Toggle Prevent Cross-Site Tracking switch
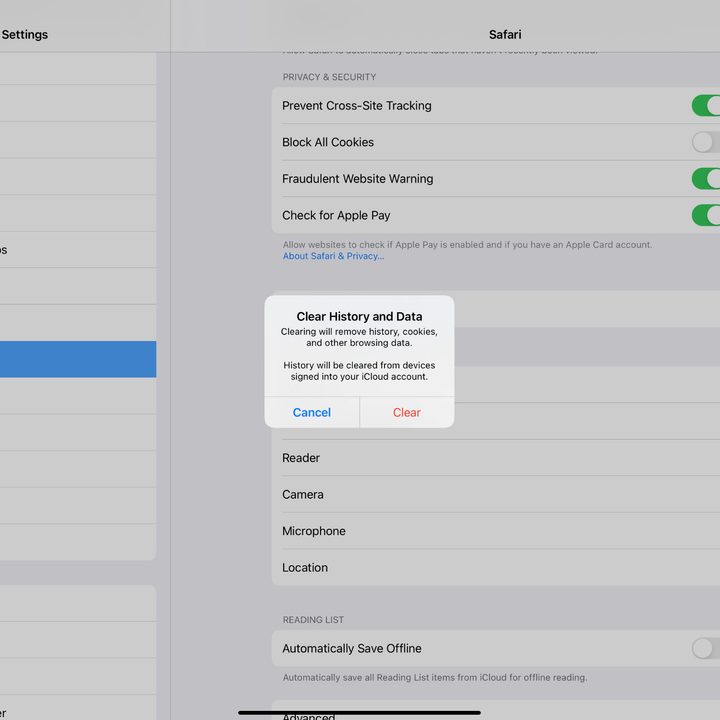The image size is (720, 720). (x=706, y=106)
